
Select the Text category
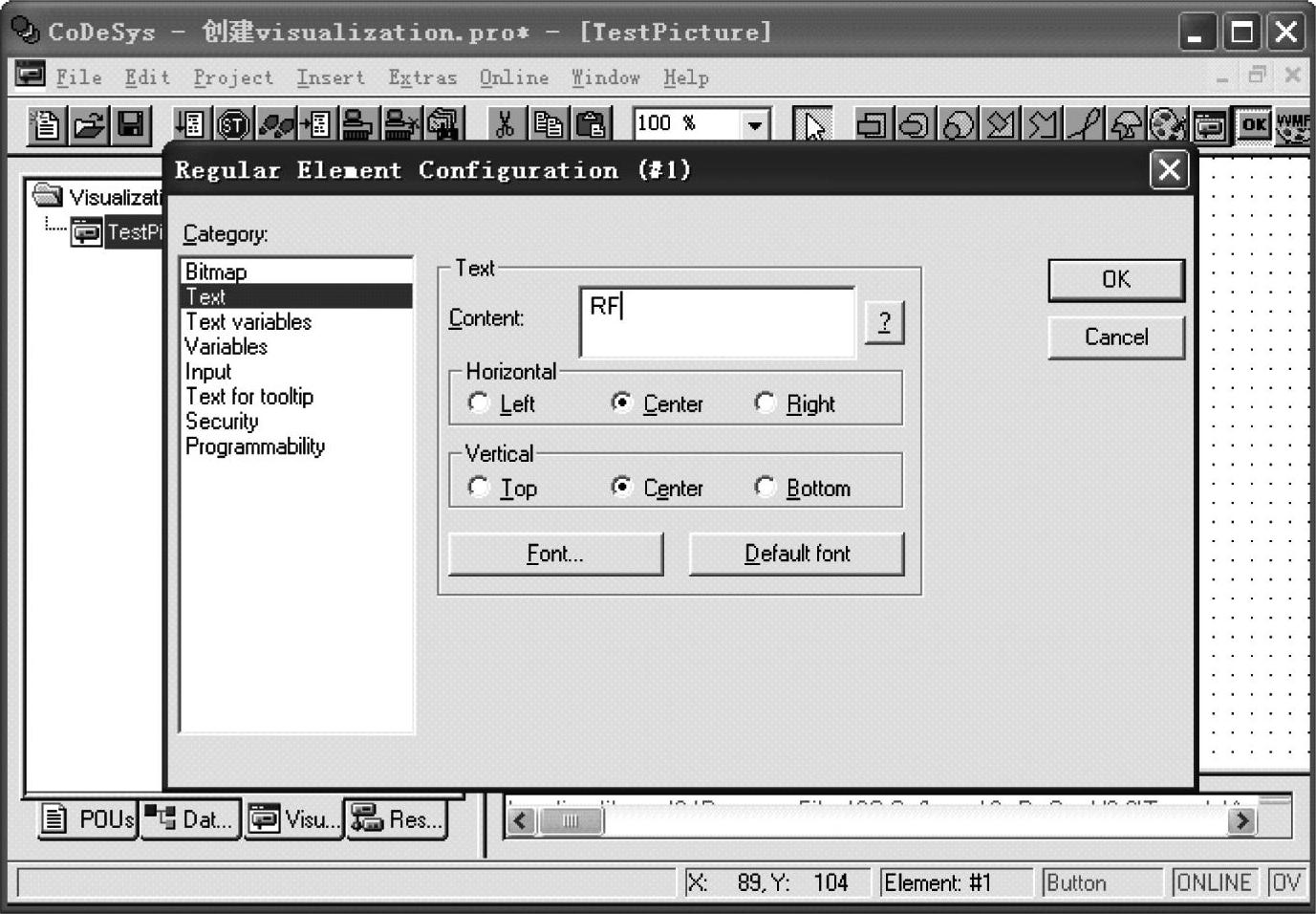point(296,296)
